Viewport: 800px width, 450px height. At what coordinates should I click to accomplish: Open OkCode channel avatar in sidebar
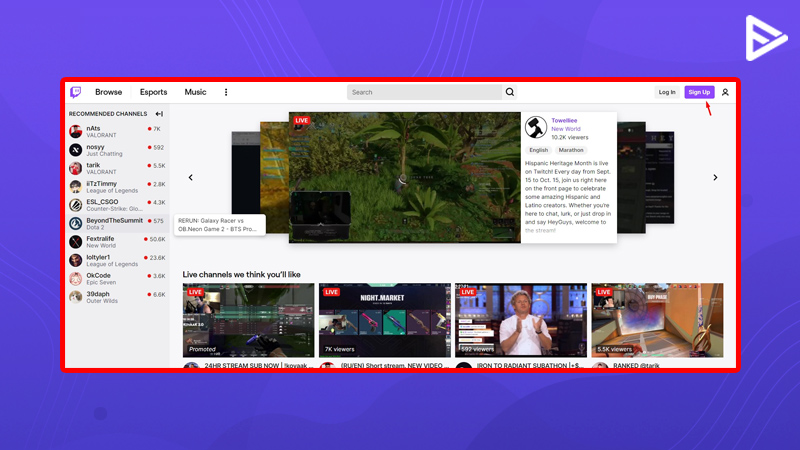76,279
